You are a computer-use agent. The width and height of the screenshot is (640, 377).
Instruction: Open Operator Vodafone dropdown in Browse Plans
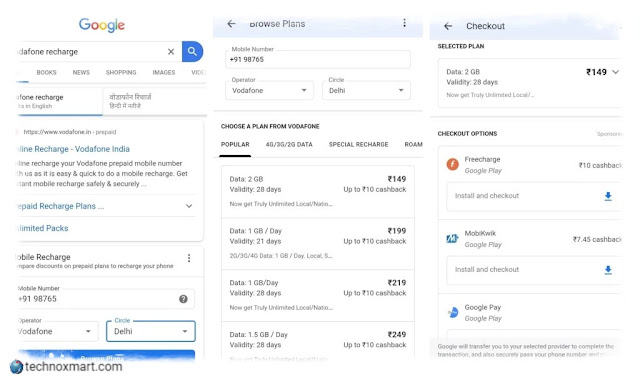[269, 91]
